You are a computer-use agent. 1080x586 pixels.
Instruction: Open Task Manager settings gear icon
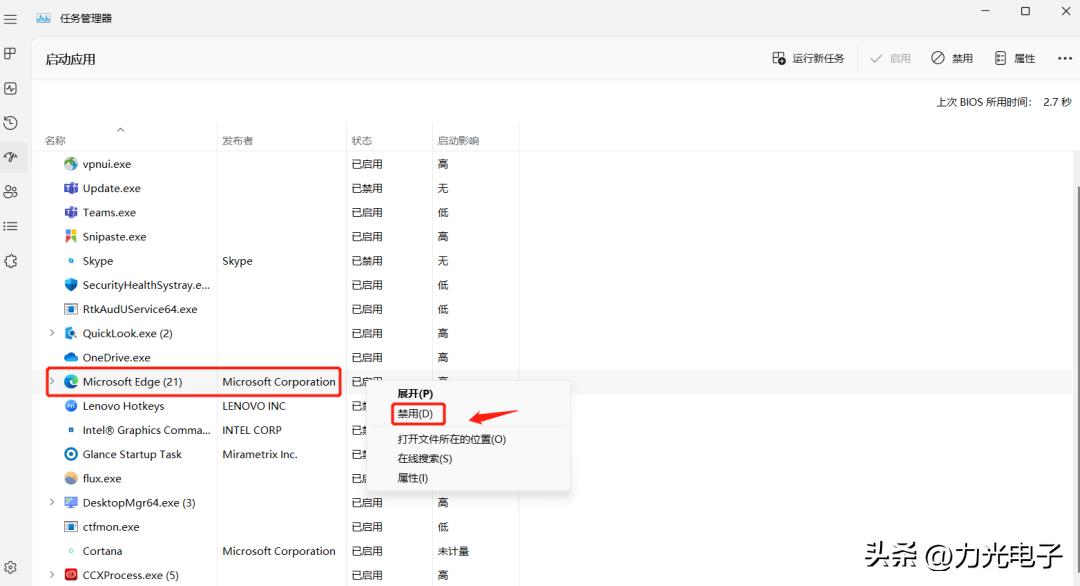[x=11, y=567]
